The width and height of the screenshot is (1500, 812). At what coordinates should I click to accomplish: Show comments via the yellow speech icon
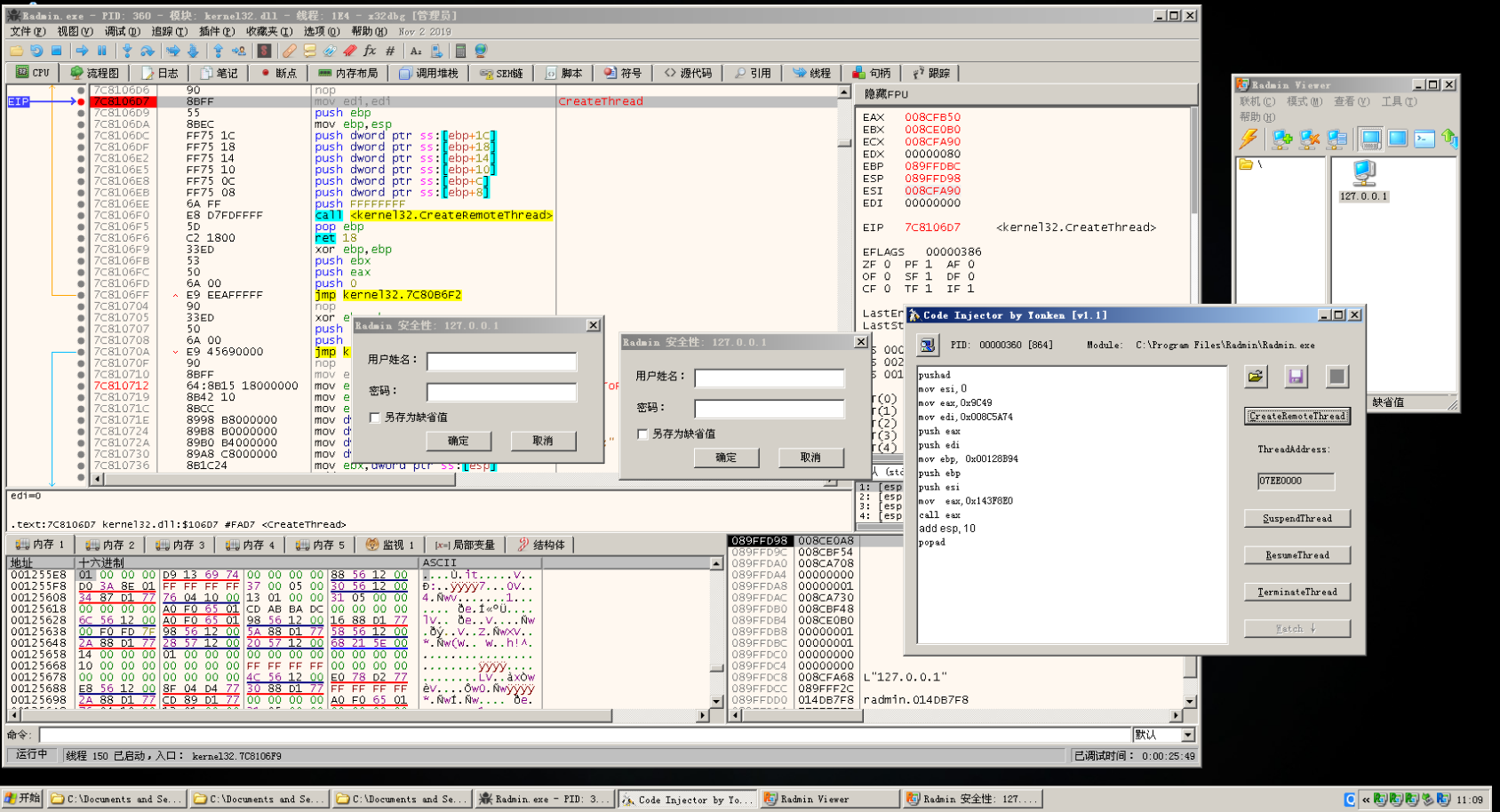pyautogui.click(x=309, y=51)
